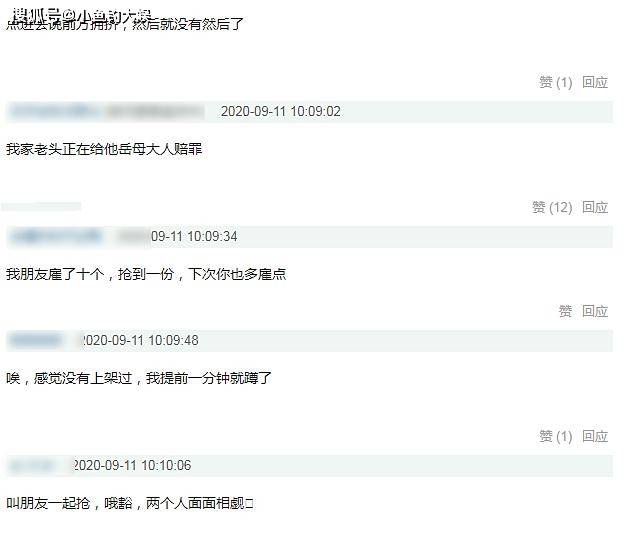Screen dimensions: 624x534
Task: Click the 2020-09-11 10:09:48 timestamp
Action: (140, 341)
